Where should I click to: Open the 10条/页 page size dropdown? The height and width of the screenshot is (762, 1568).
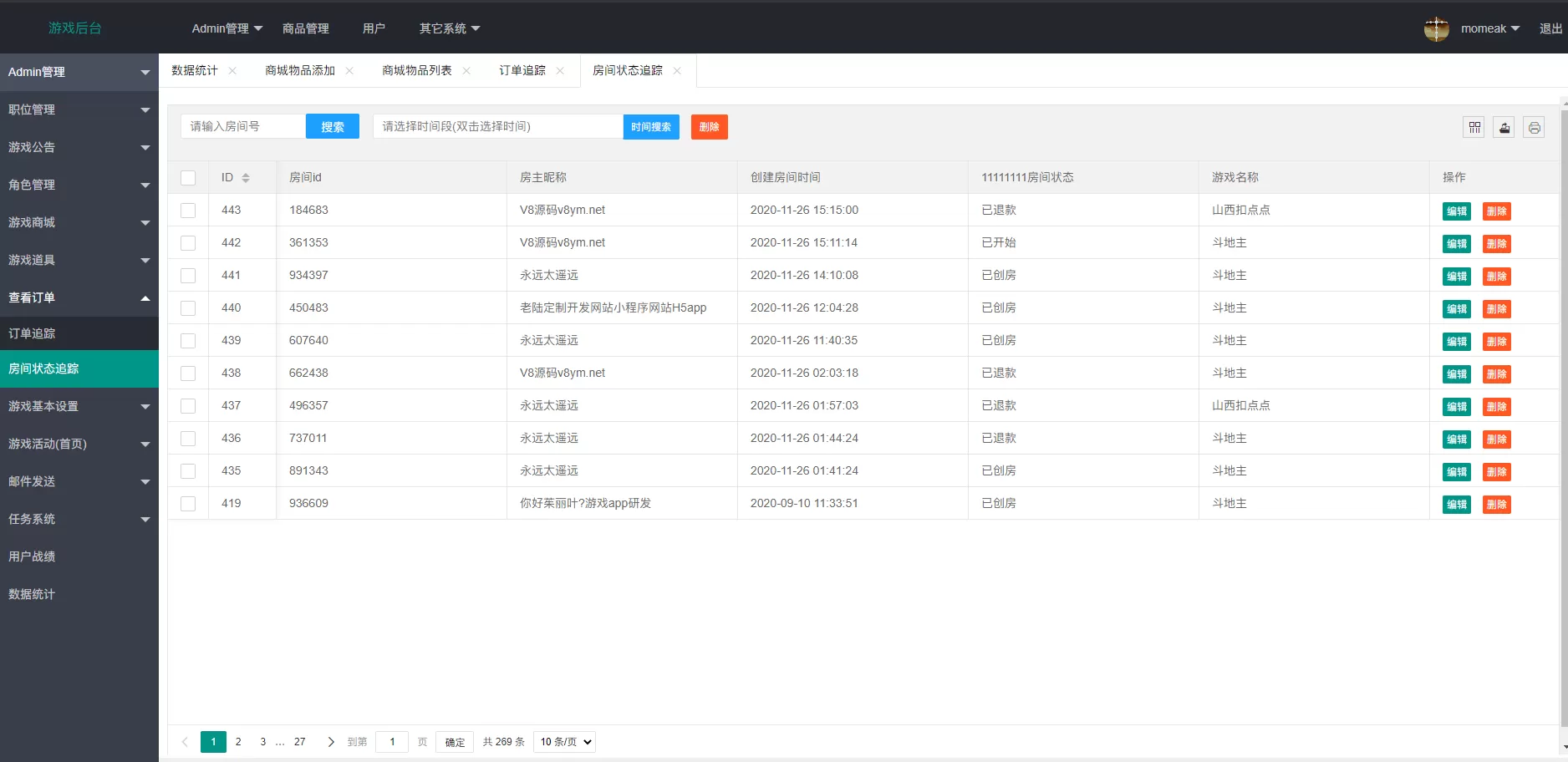click(x=564, y=741)
